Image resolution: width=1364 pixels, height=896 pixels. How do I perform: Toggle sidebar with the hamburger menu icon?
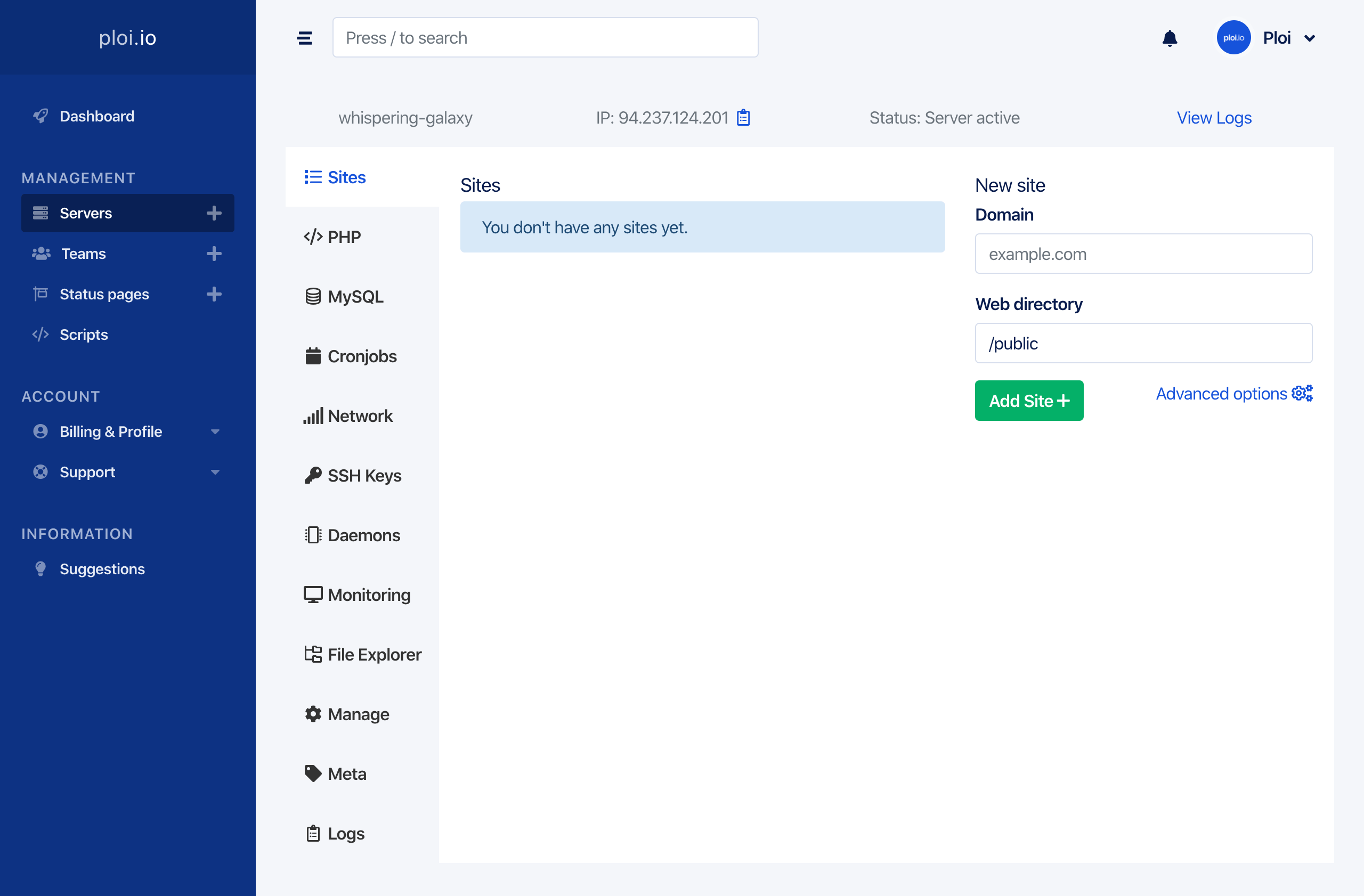[304, 38]
